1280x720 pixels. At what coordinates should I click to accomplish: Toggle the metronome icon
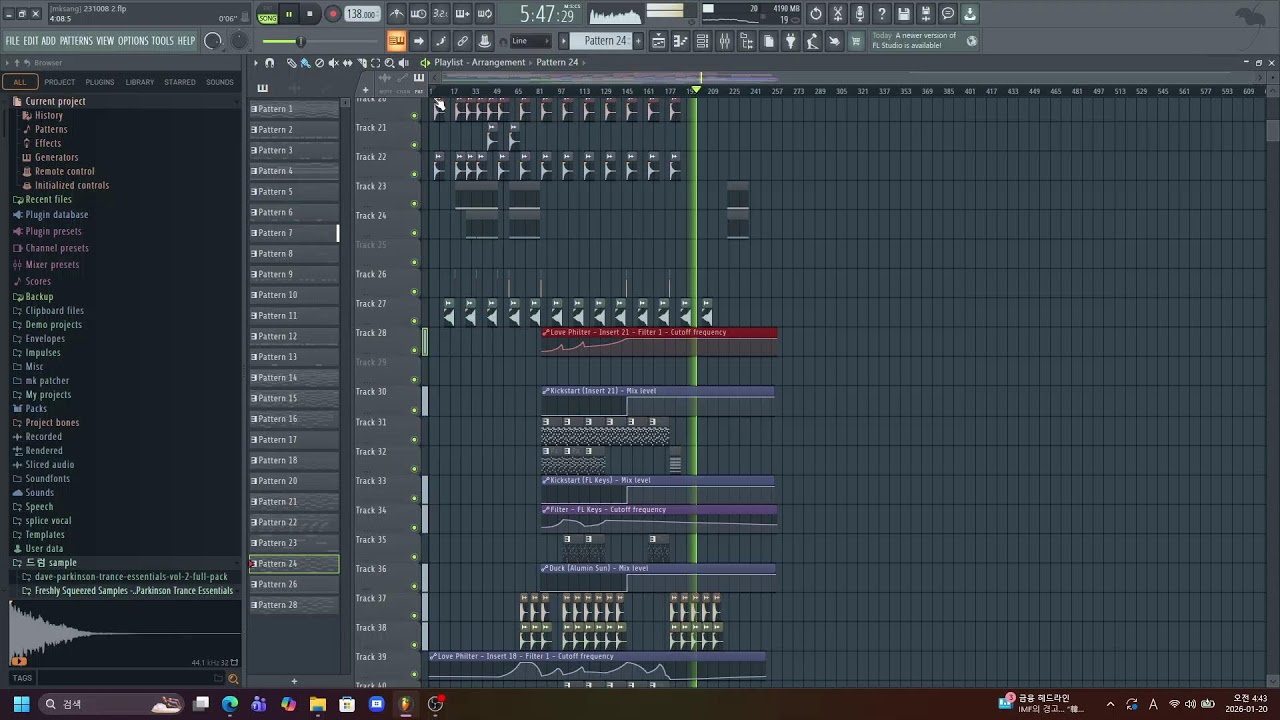pyautogui.click(x=397, y=14)
